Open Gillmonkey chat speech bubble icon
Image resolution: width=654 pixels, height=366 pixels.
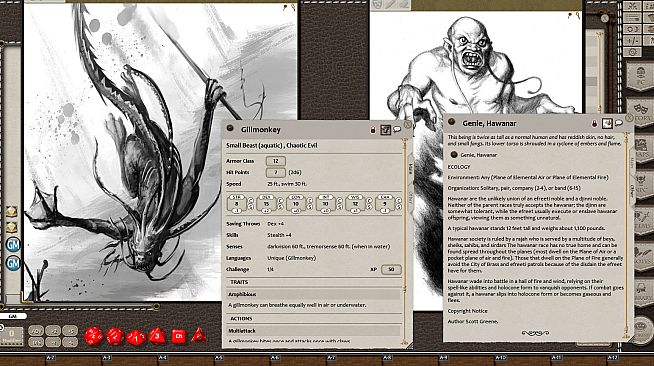(397, 130)
